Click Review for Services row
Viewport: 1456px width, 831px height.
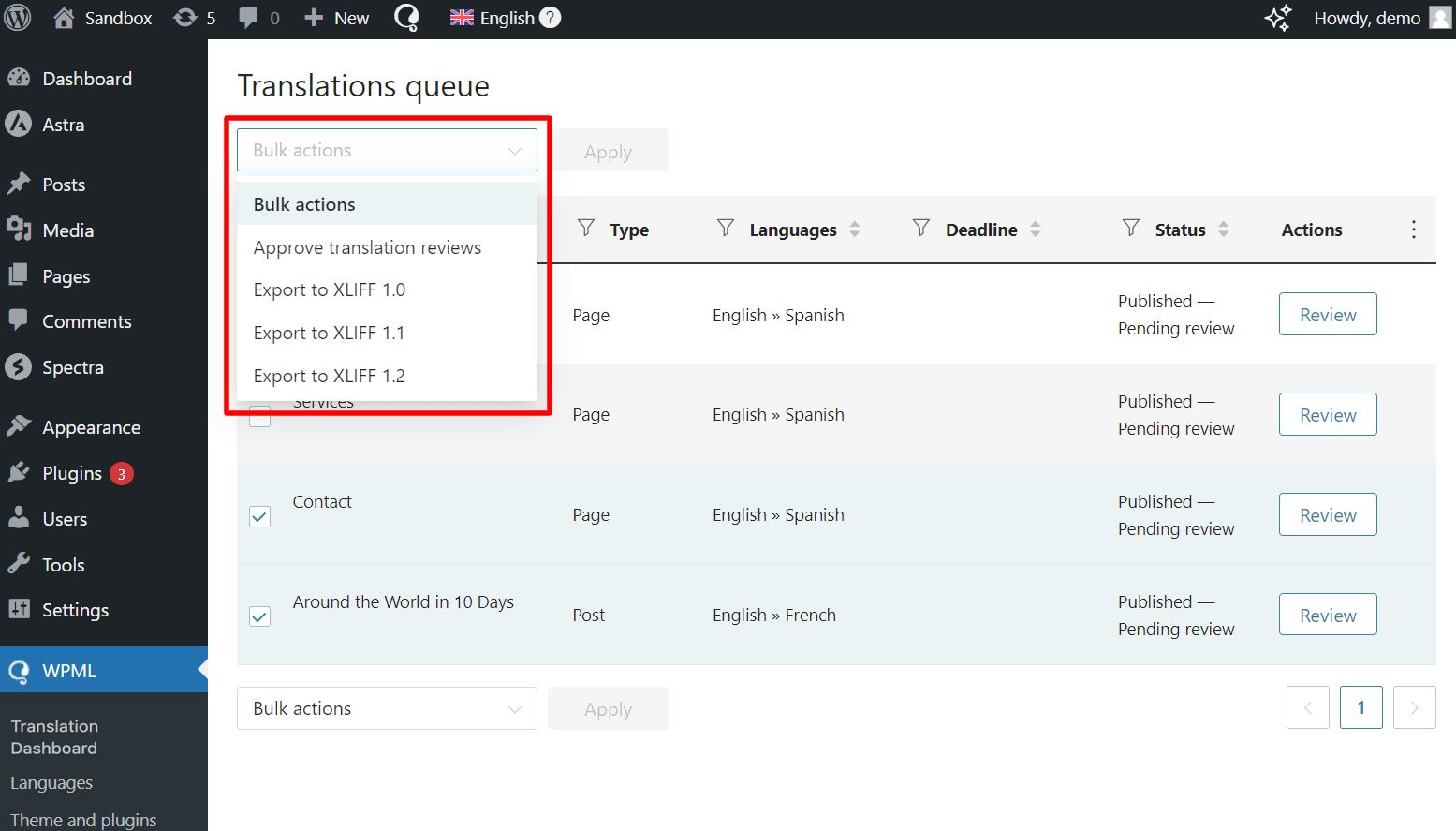click(1328, 415)
